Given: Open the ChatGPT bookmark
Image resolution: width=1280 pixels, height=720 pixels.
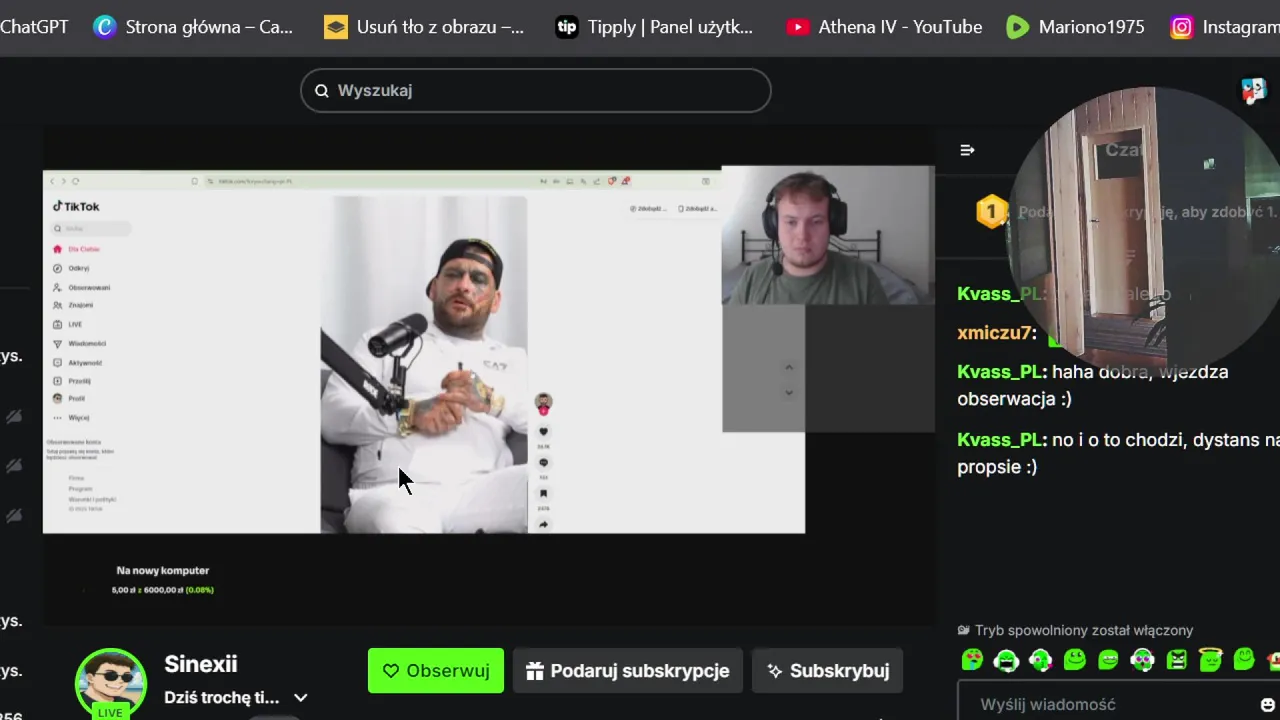Looking at the screenshot, I should pyautogui.click(x=33, y=27).
